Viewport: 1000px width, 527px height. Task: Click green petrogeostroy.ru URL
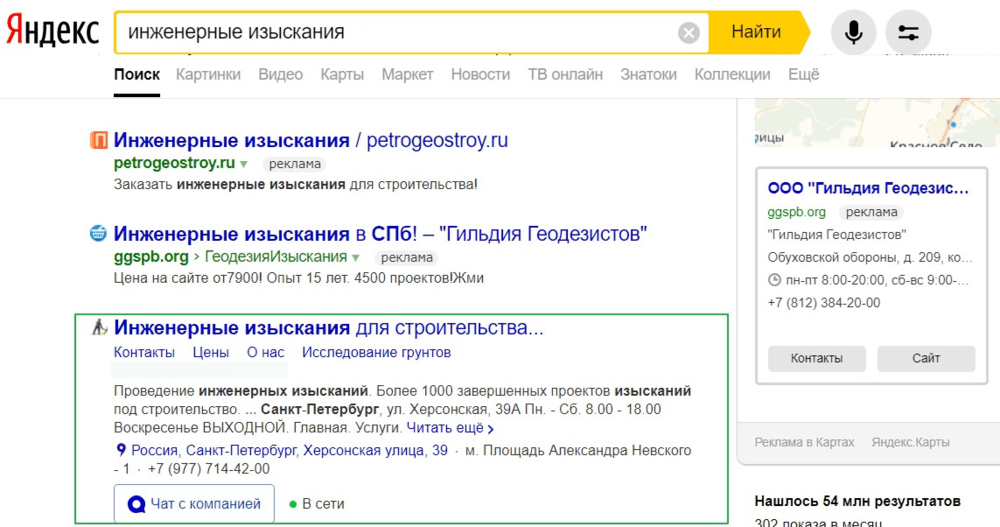174,163
